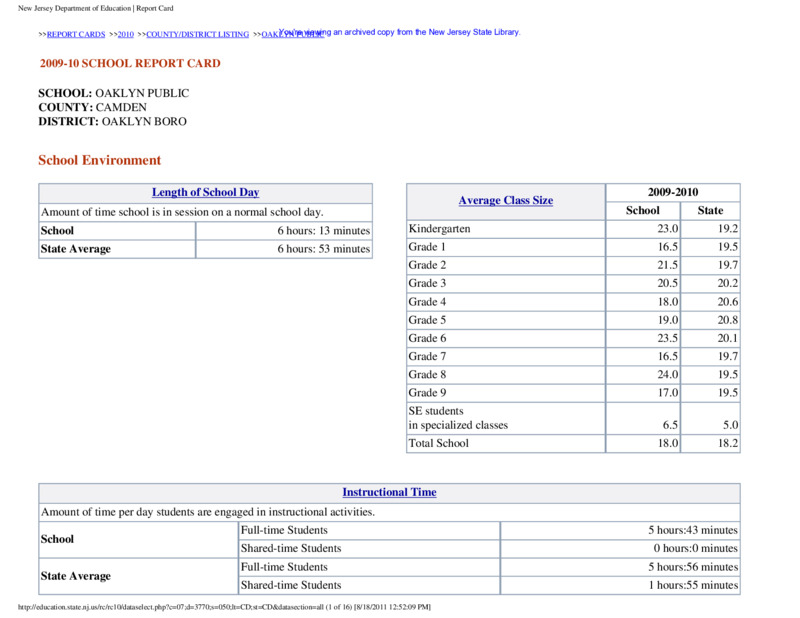This screenshot has height=618, width=800.
Task: Click Kindergarten school value "23.0"
Action: click(667, 229)
